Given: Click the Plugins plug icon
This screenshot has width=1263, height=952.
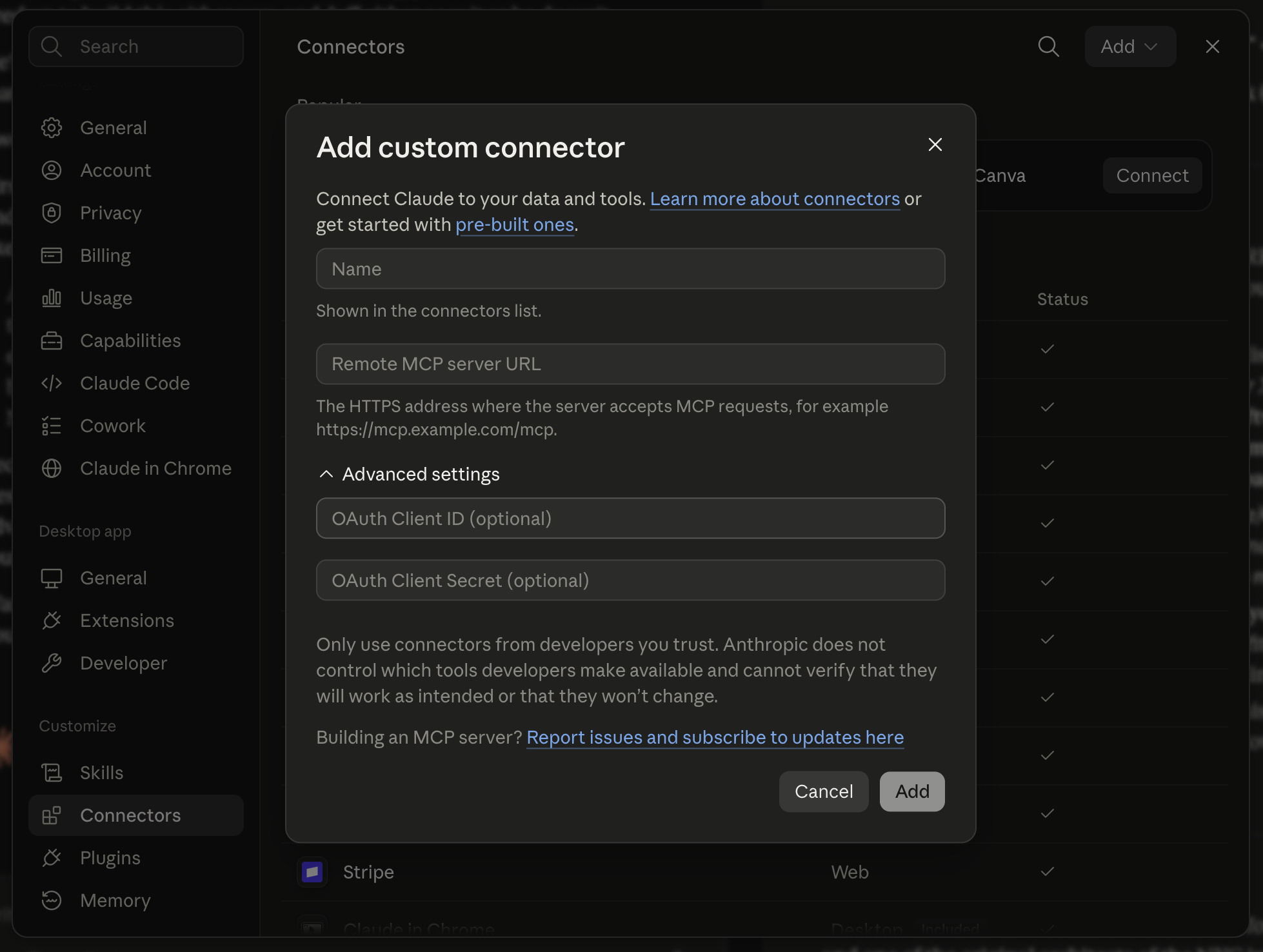Looking at the screenshot, I should coord(52,858).
